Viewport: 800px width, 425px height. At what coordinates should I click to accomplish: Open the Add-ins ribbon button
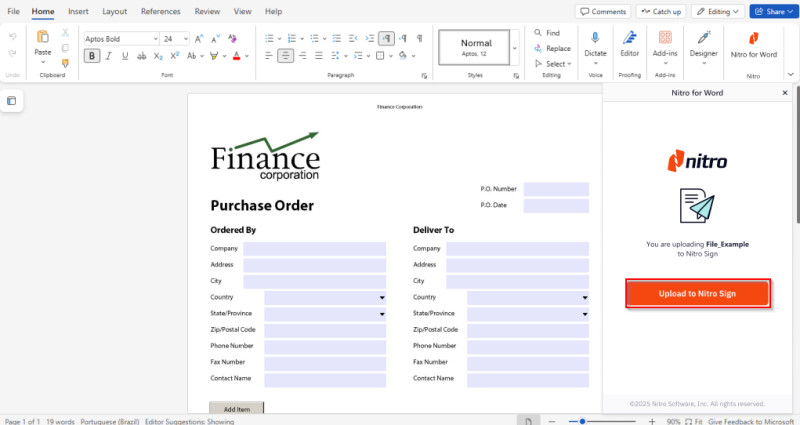(x=665, y=44)
